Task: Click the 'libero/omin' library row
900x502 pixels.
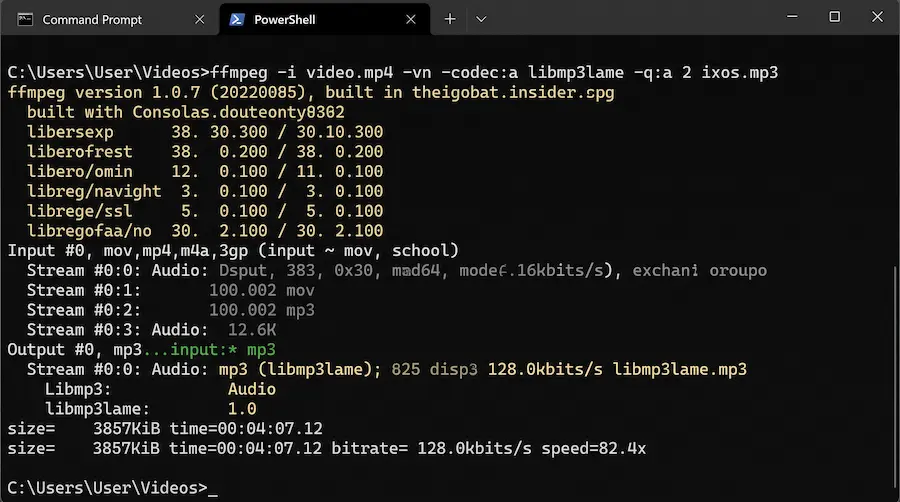Action: (205, 172)
